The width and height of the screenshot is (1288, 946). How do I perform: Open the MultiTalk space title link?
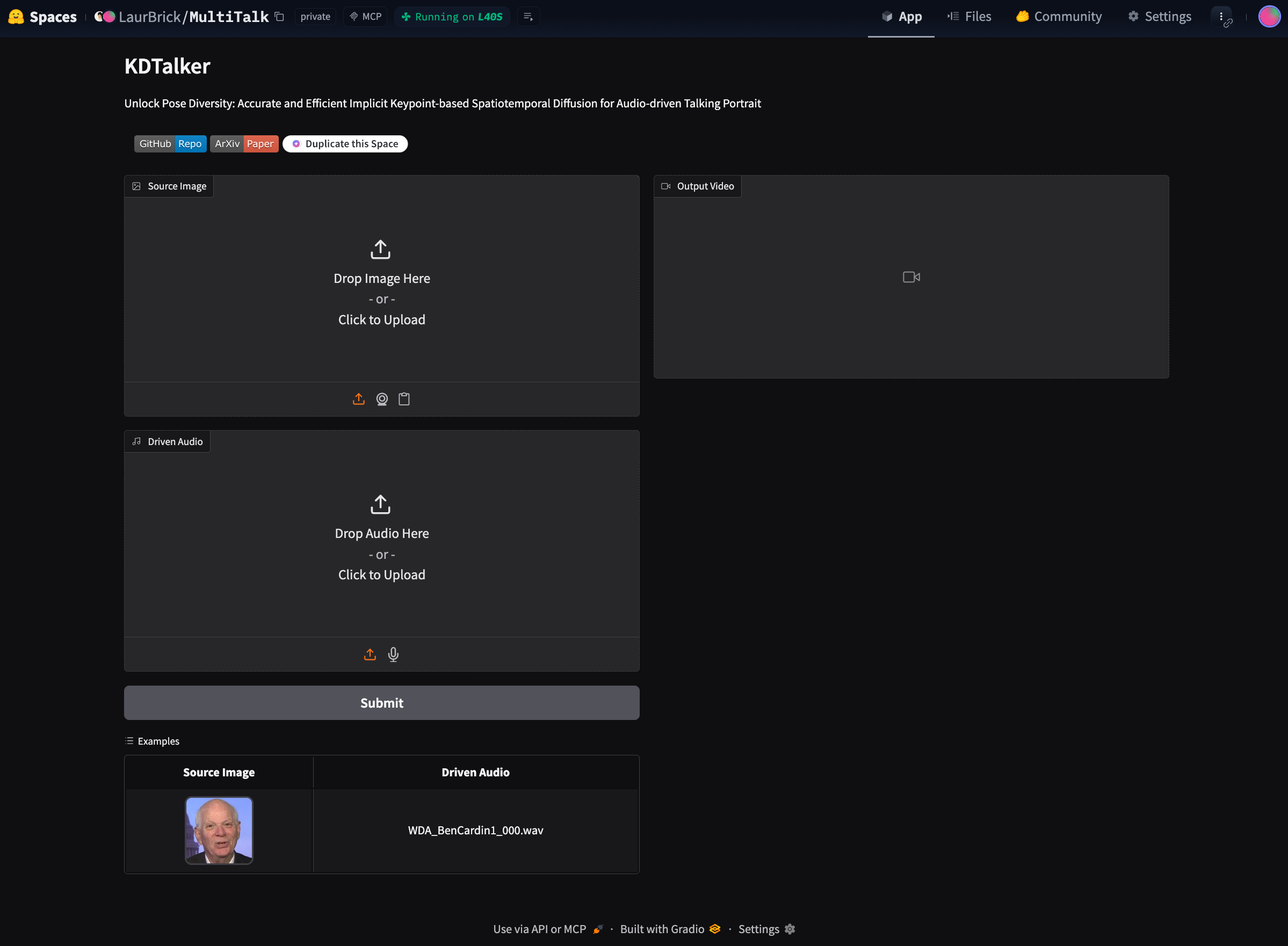(229, 17)
